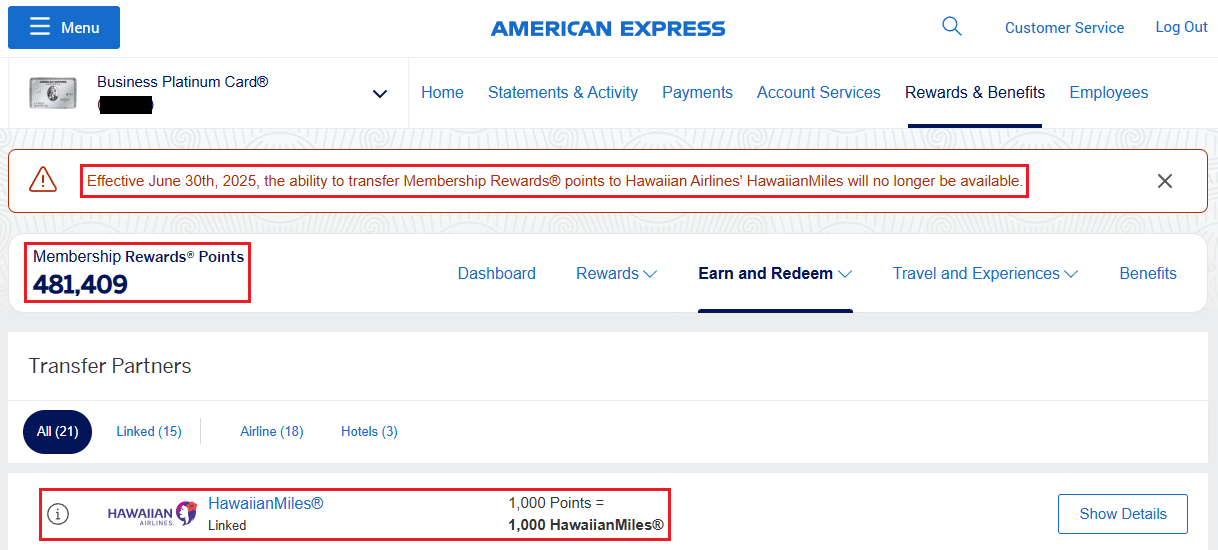Open Statements & Activity tab
The height and width of the screenshot is (550, 1218).
click(563, 92)
